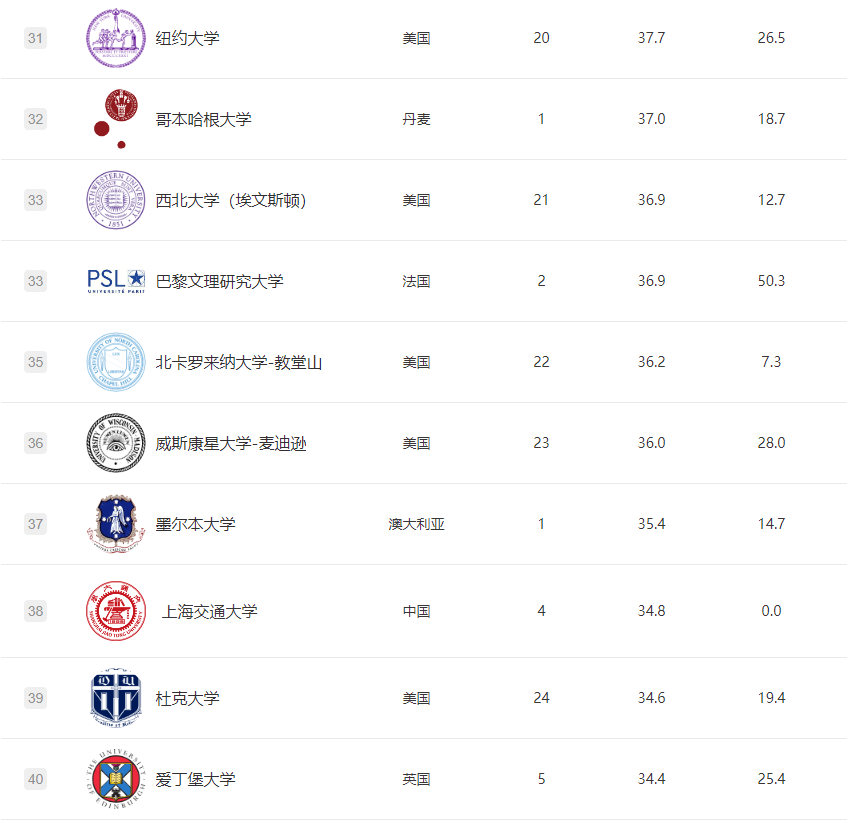Click the PSL university logo

click(x=116, y=281)
